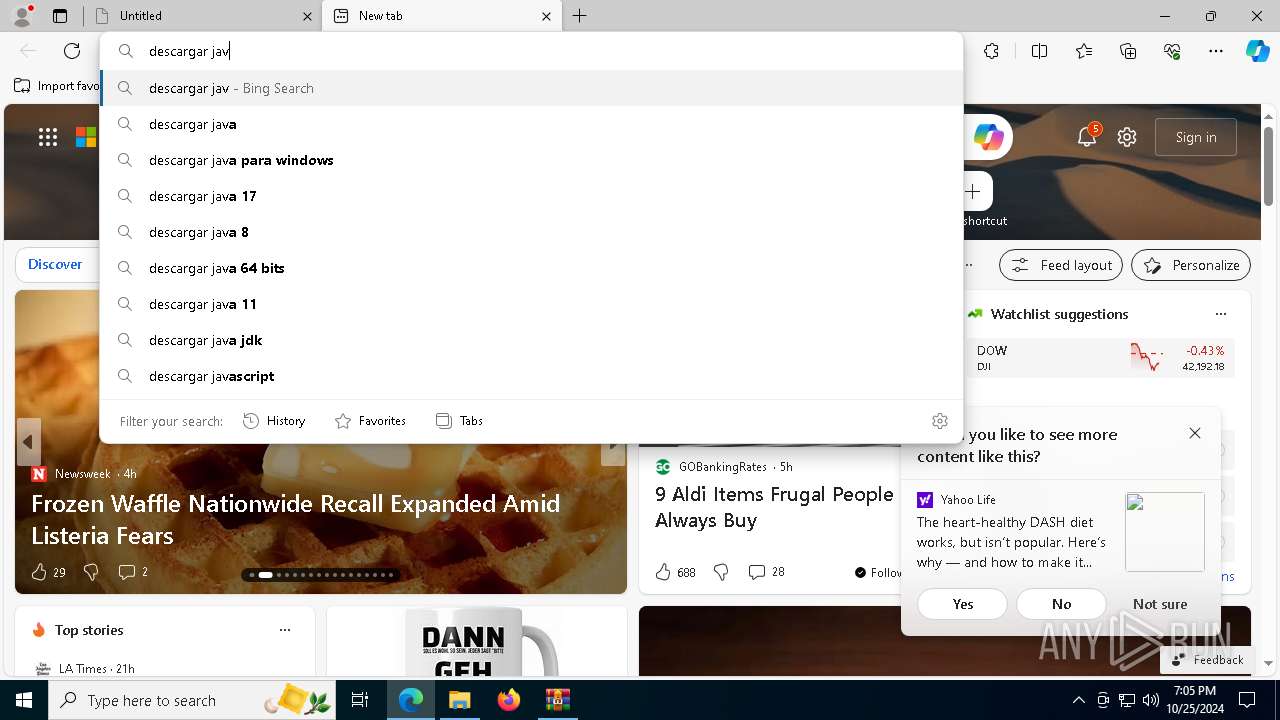1280x720 pixels.
Task: Like the Frozen Waffle article
Action: tap(39, 572)
